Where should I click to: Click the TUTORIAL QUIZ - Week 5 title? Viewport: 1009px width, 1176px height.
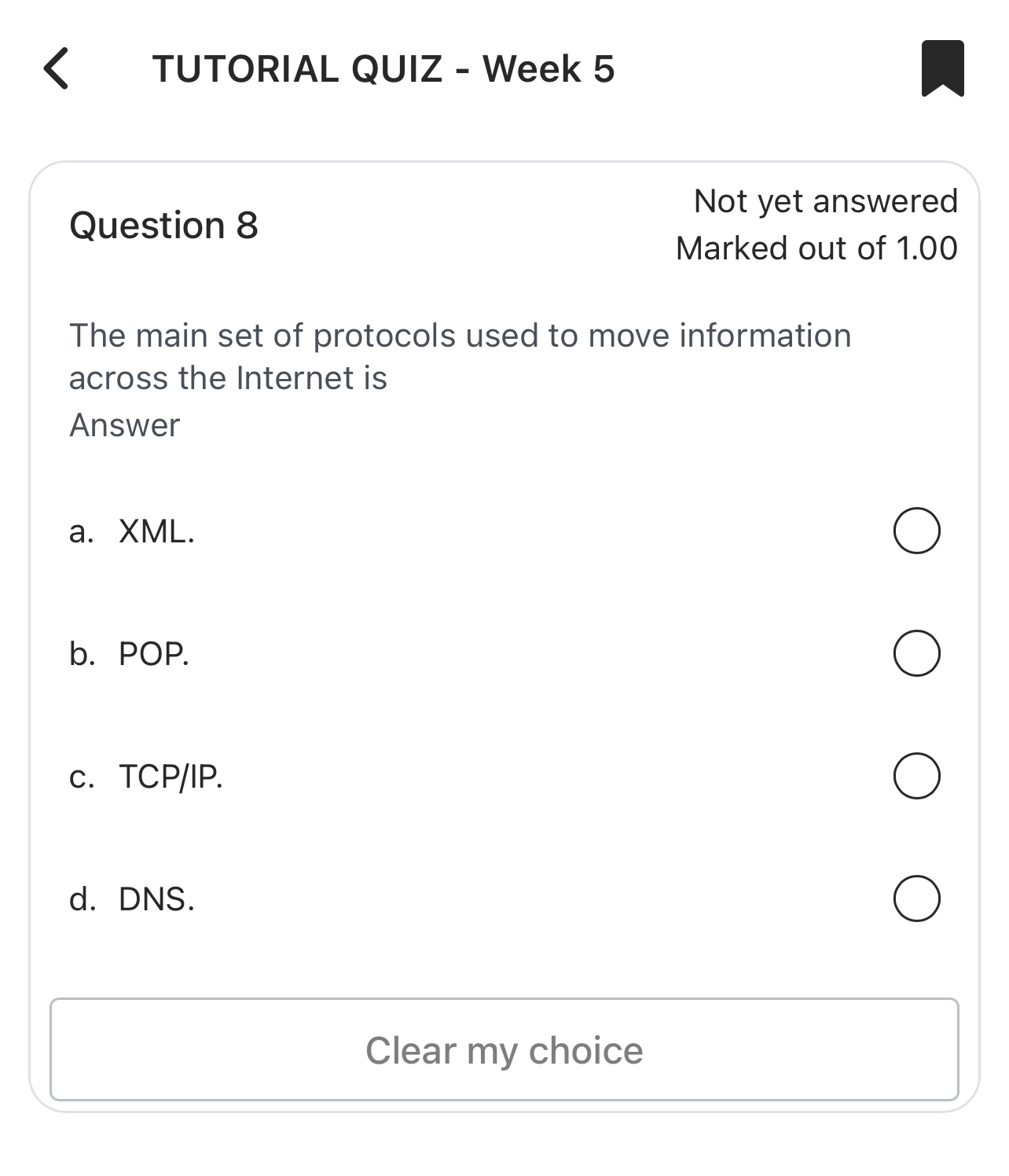pyautogui.click(x=383, y=70)
